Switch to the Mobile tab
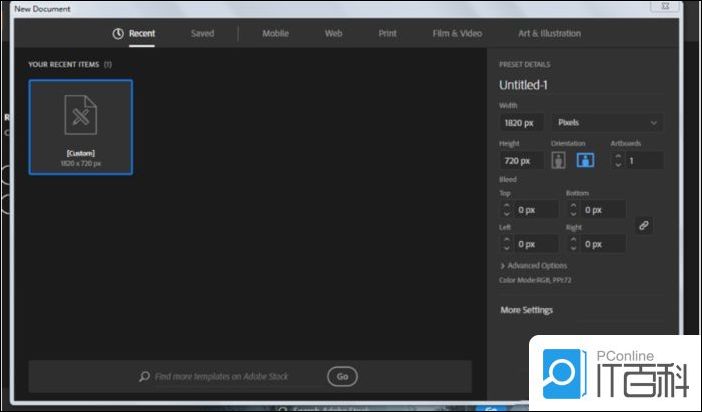The height and width of the screenshot is (412, 702). point(275,34)
